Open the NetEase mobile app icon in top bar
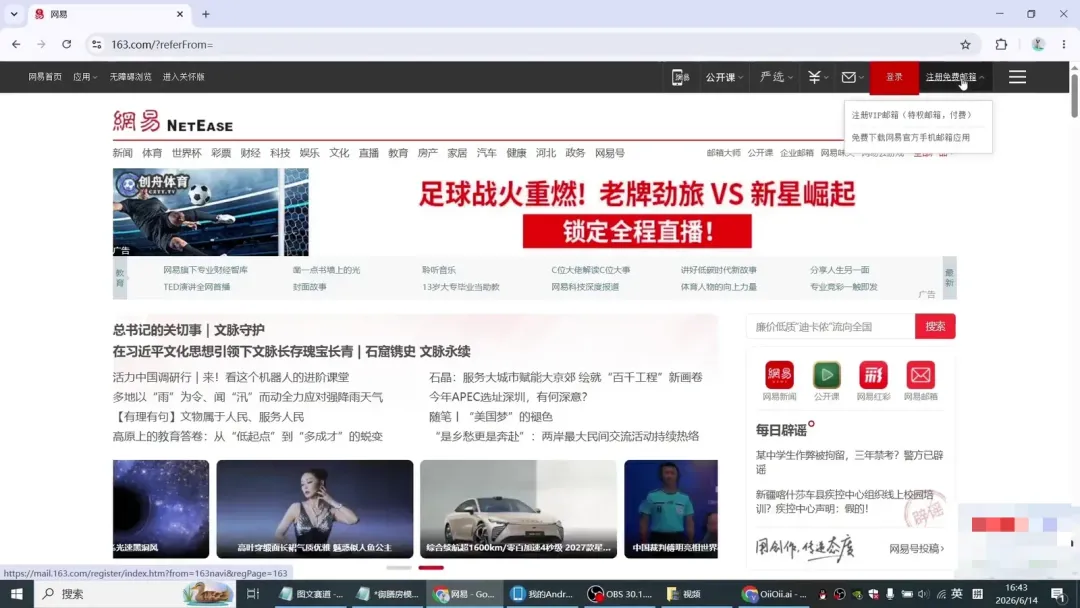1080x608 pixels. tap(681, 77)
